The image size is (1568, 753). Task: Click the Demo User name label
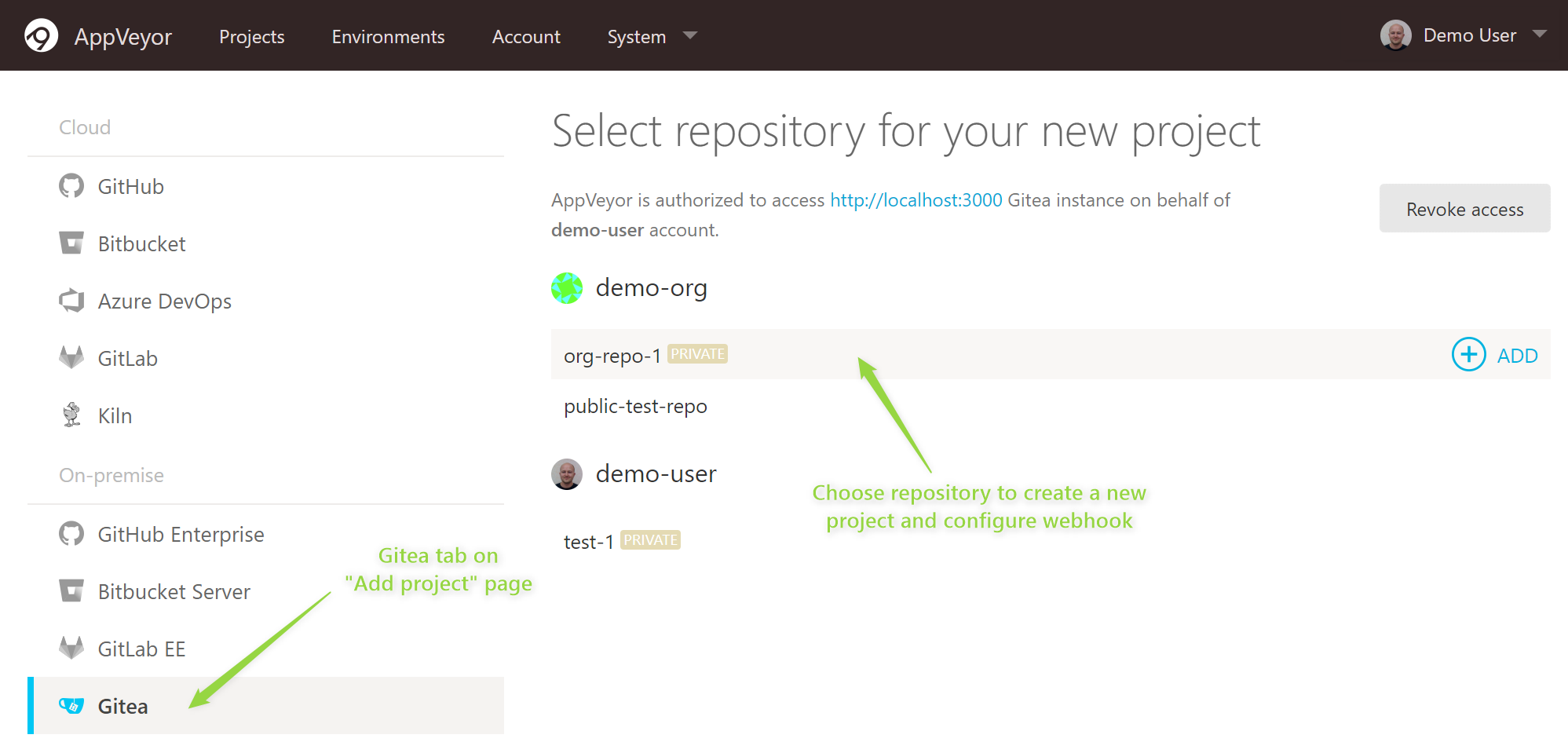click(1470, 35)
